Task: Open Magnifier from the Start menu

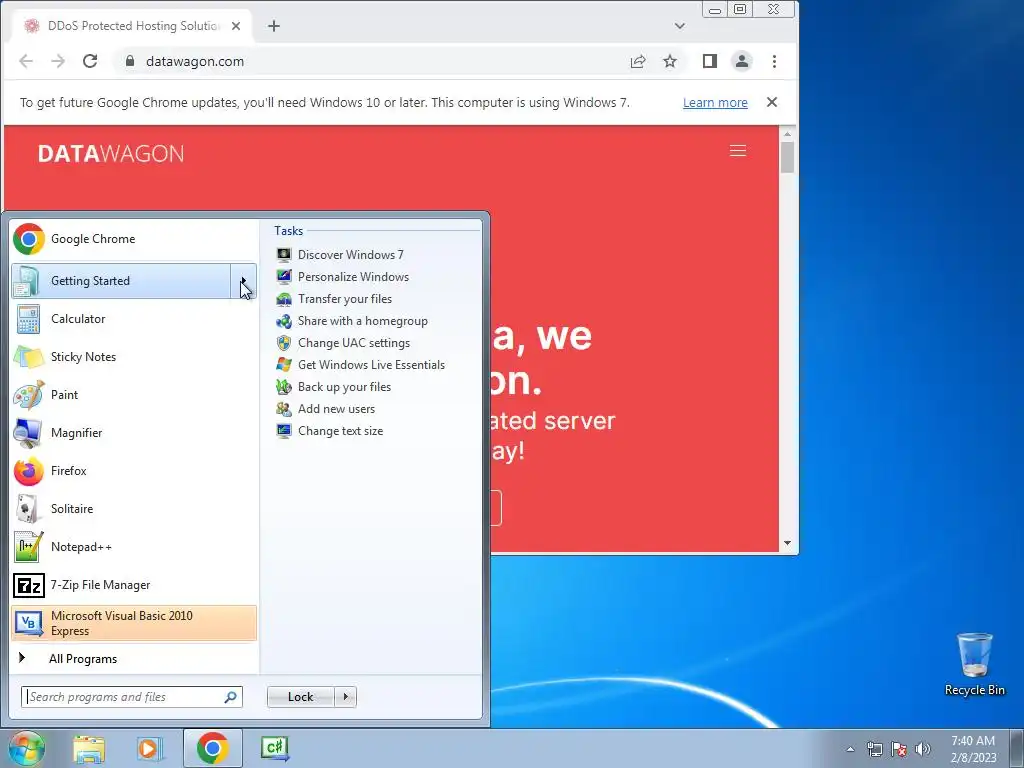Action: tap(134, 432)
